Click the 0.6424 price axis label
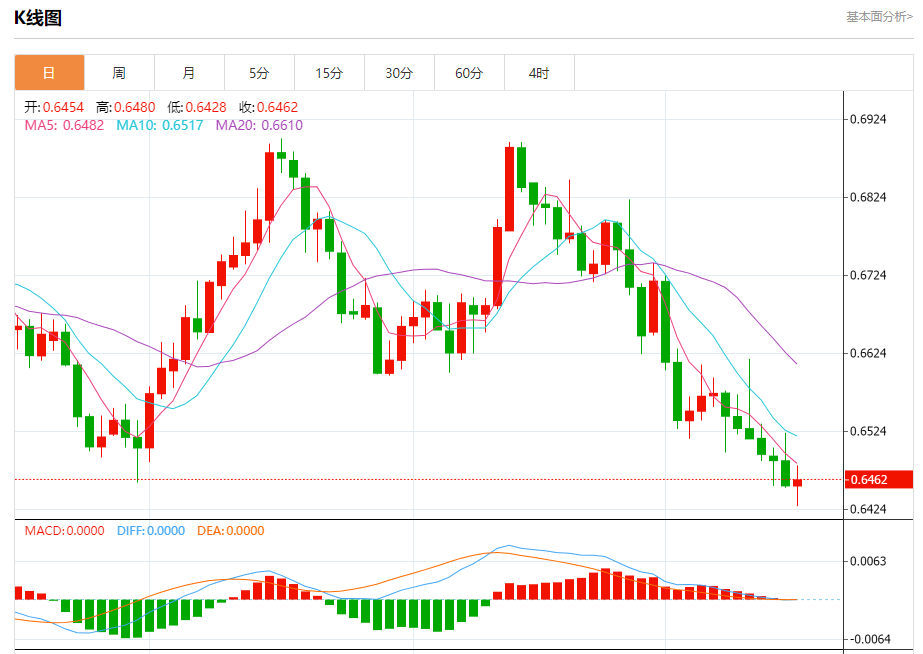This screenshot has height=654, width=923. coord(868,509)
